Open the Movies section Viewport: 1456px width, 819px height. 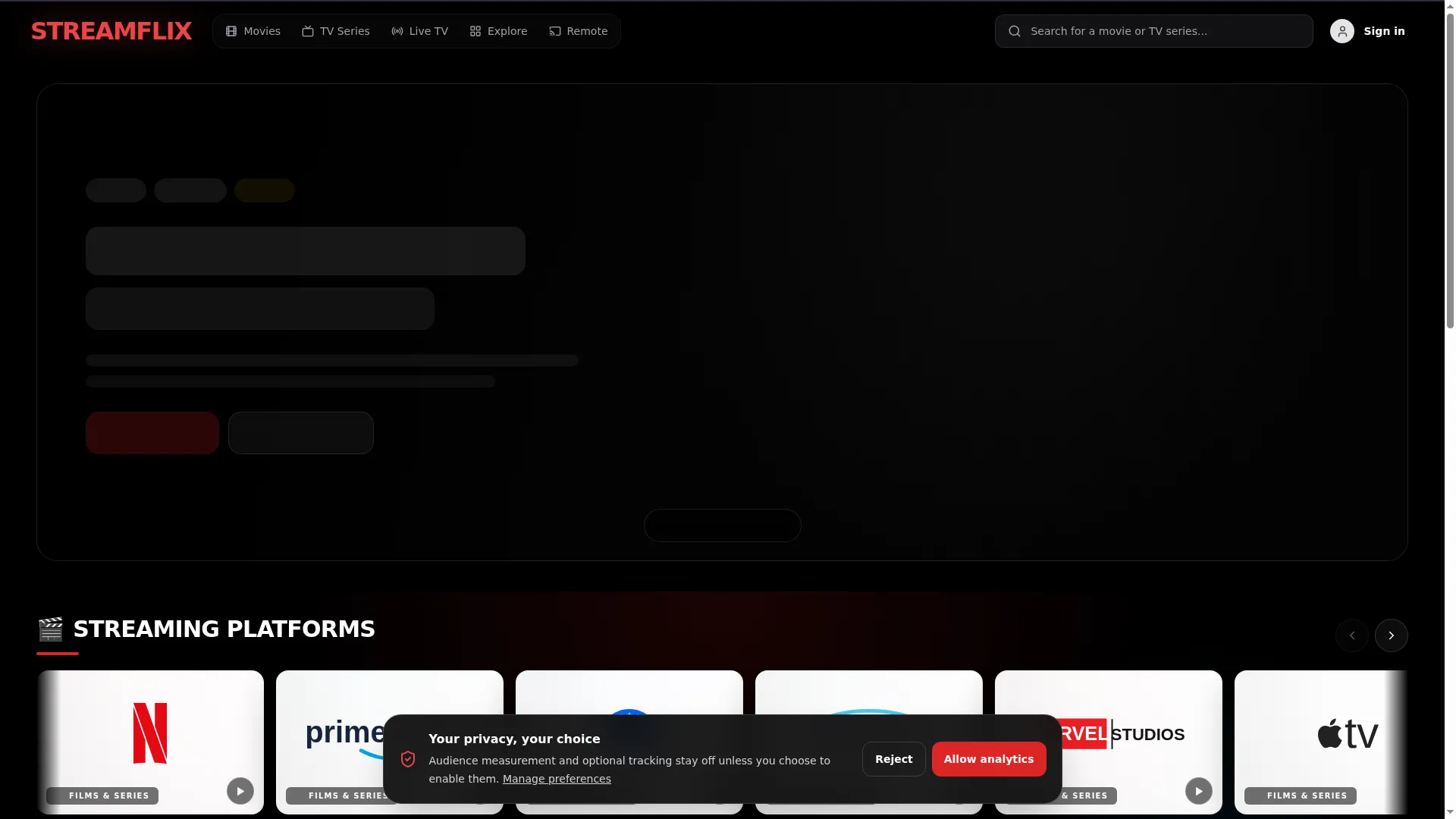point(253,31)
